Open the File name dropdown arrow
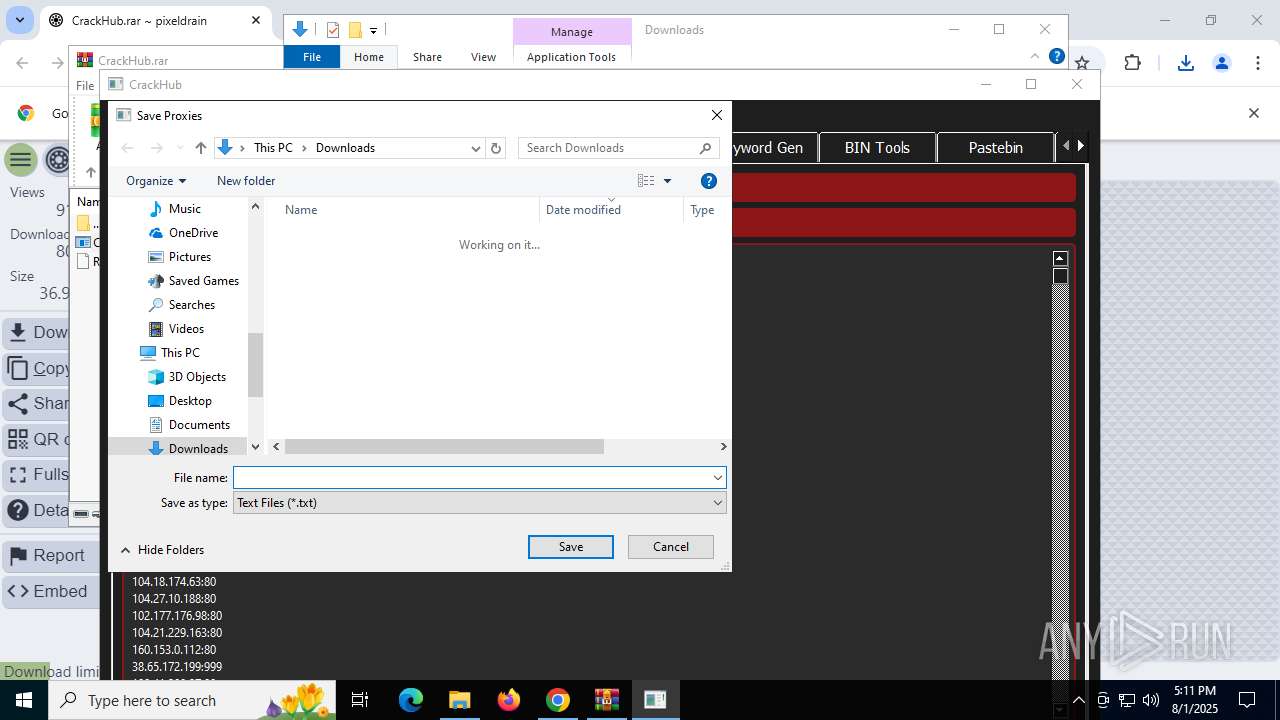Screen dimensions: 1280x720 [x=717, y=478]
